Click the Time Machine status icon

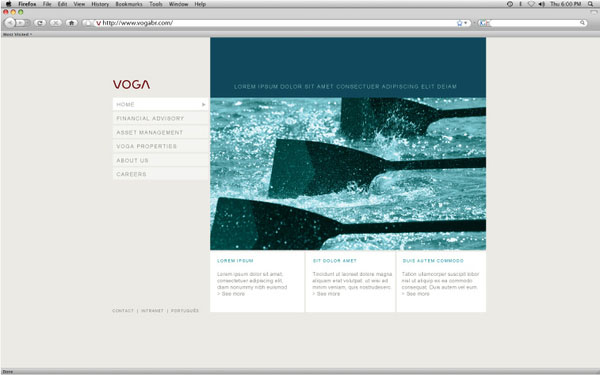coord(510,4)
